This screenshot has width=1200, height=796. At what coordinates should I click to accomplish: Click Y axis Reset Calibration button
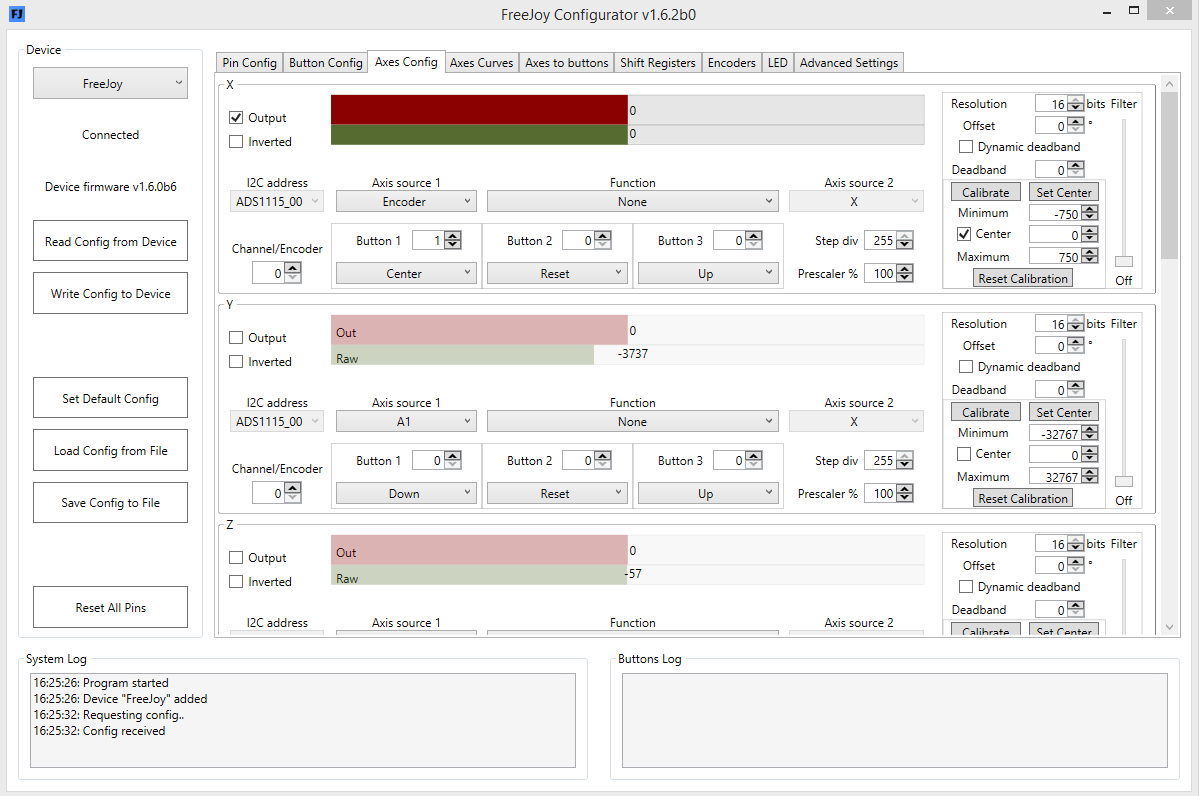coord(1023,498)
